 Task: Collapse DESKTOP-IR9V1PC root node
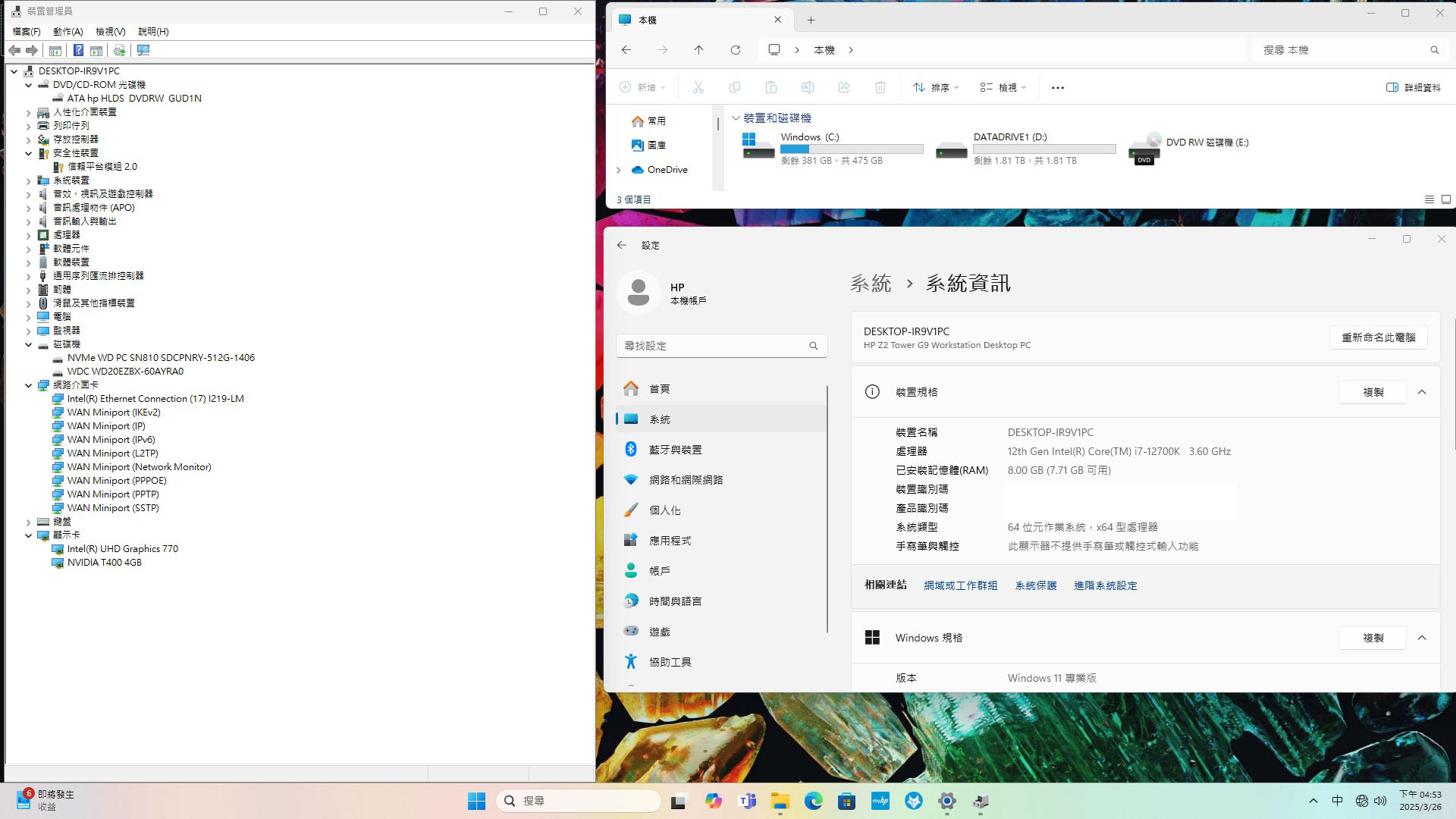click(x=14, y=71)
